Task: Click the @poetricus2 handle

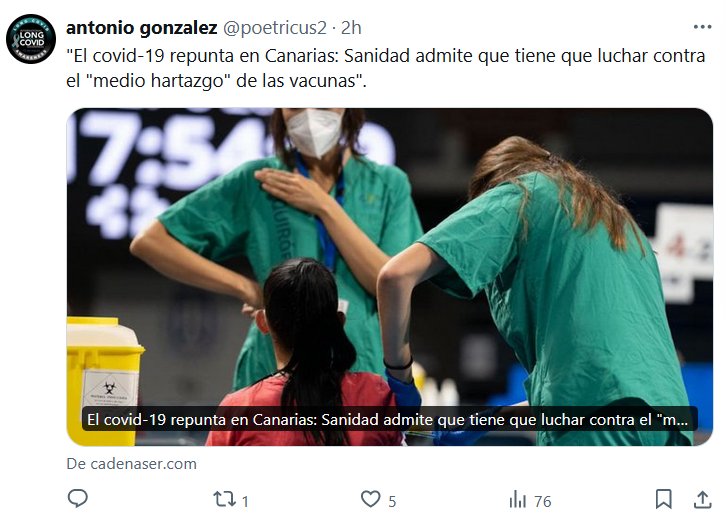Action: [275, 28]
